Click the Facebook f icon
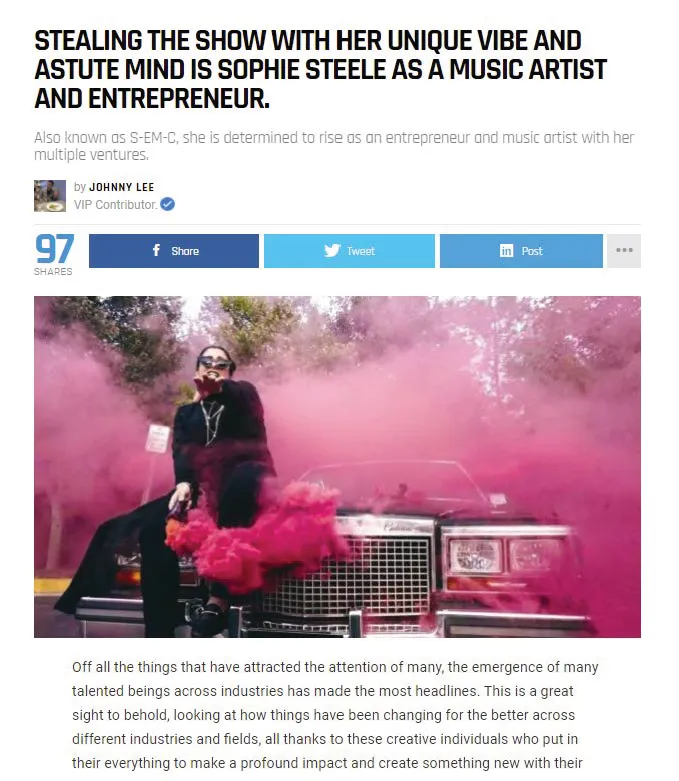 (156, 250)
